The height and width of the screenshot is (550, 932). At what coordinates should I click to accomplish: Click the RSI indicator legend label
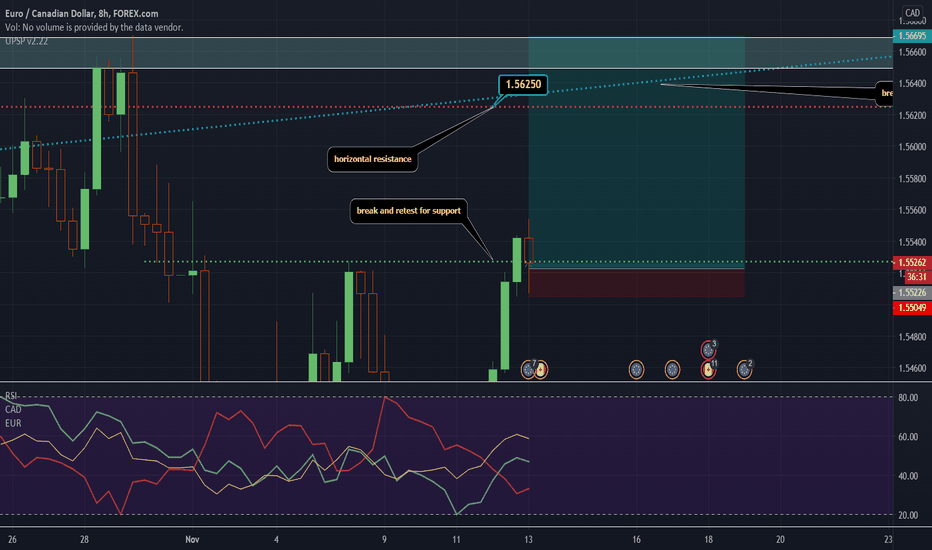click(11, 395)
